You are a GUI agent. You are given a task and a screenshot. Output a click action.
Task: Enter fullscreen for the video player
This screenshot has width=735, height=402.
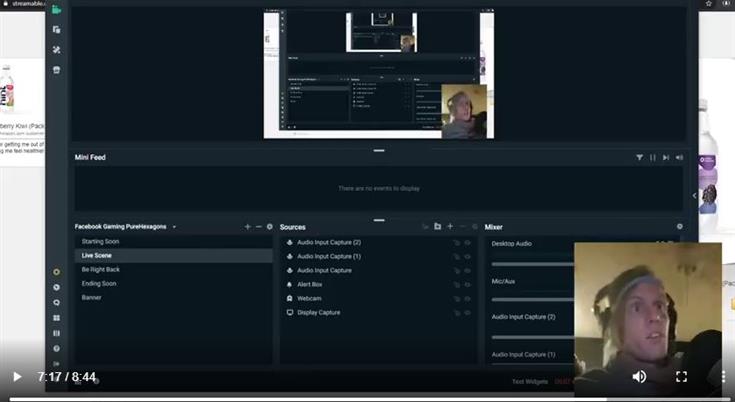[682, 377]
